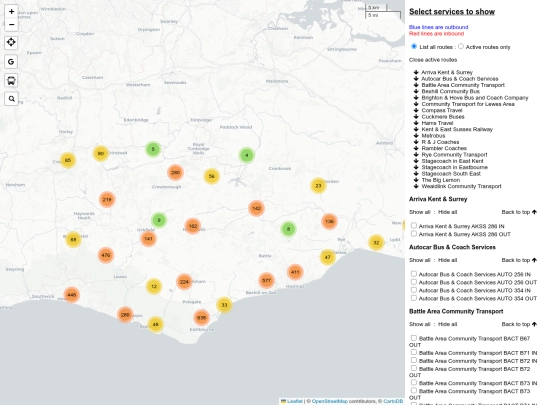Jump to The Big Lemon section

(440, 180)
